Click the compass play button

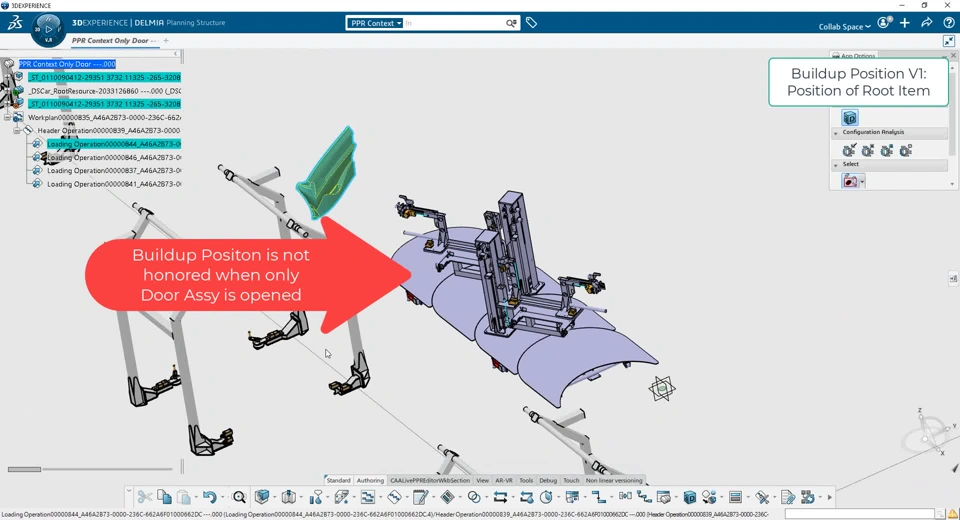[x=48, y=29]
